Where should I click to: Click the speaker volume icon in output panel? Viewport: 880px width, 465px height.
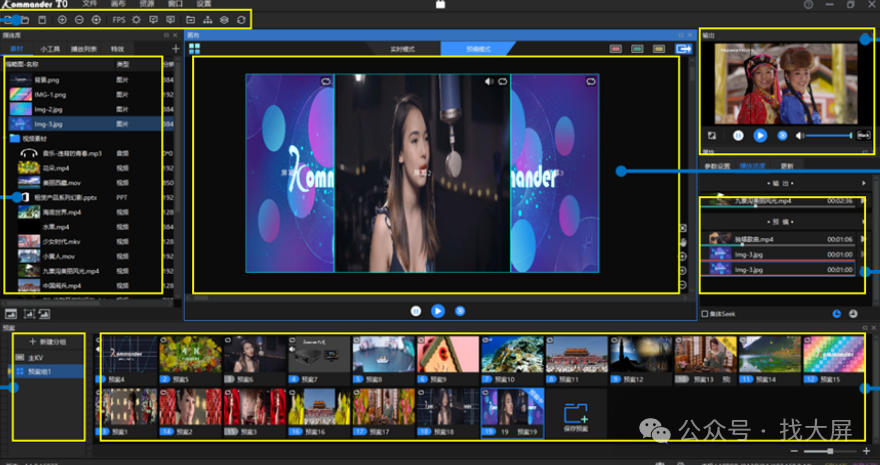point(800,136)
